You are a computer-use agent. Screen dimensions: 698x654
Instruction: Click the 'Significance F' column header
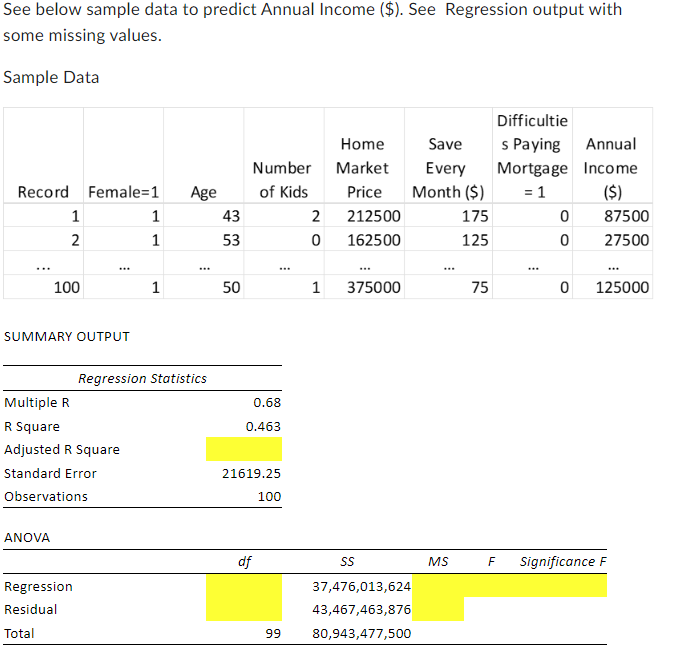coord(563,562)
